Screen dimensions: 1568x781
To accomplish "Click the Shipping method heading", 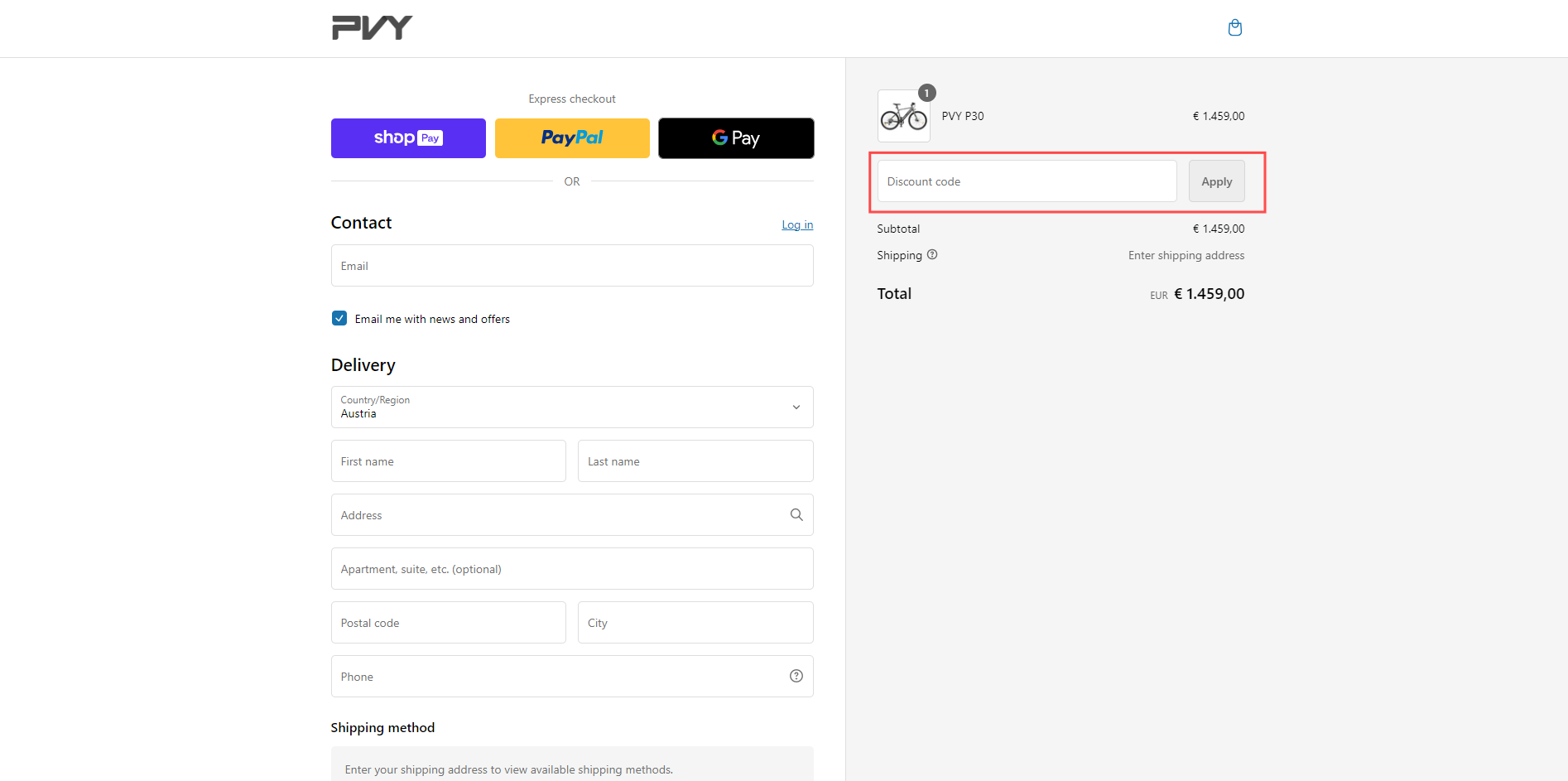I will tap(382, 727).
